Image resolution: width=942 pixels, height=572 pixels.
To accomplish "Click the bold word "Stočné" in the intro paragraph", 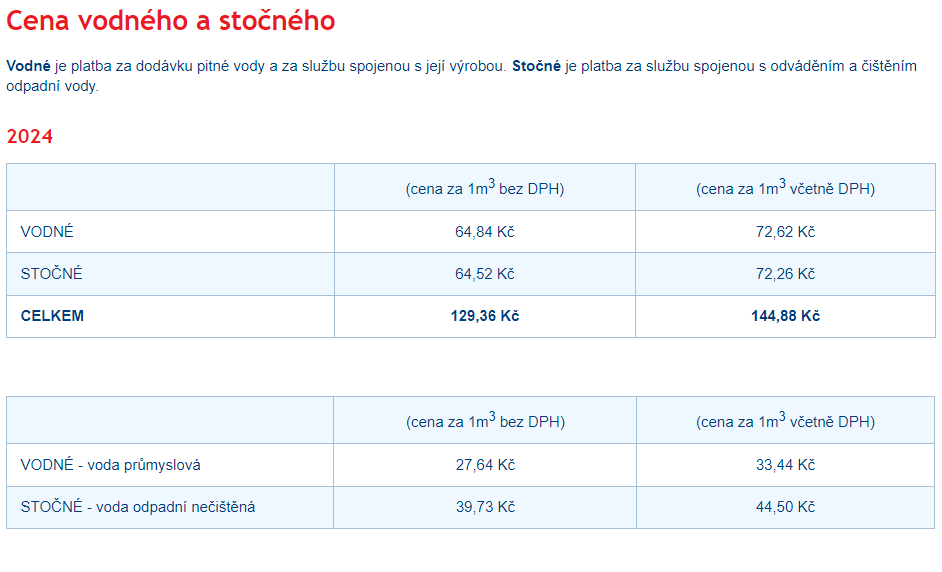I will point(536,66).
